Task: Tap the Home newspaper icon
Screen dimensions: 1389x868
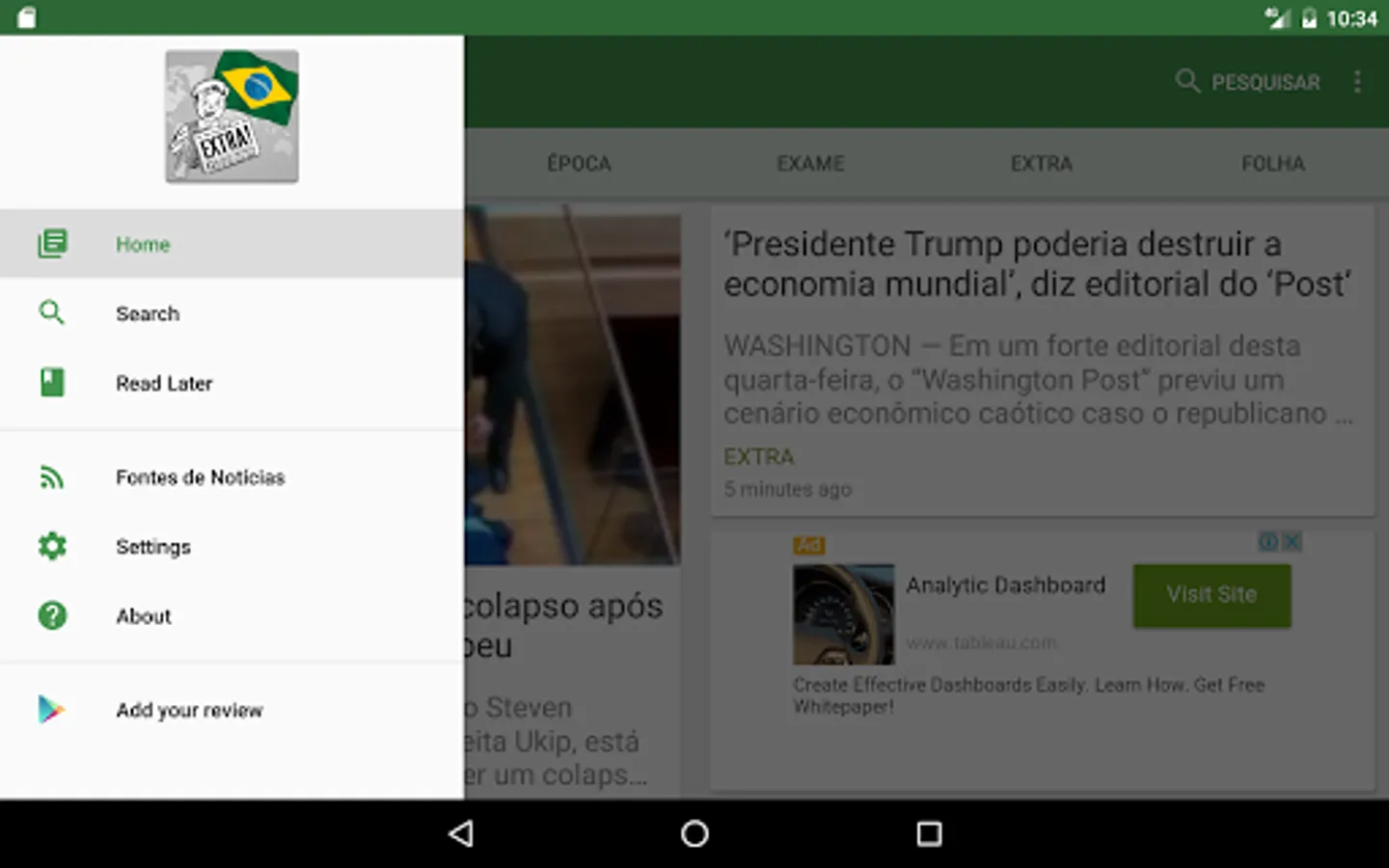Action: coord(52,243)
